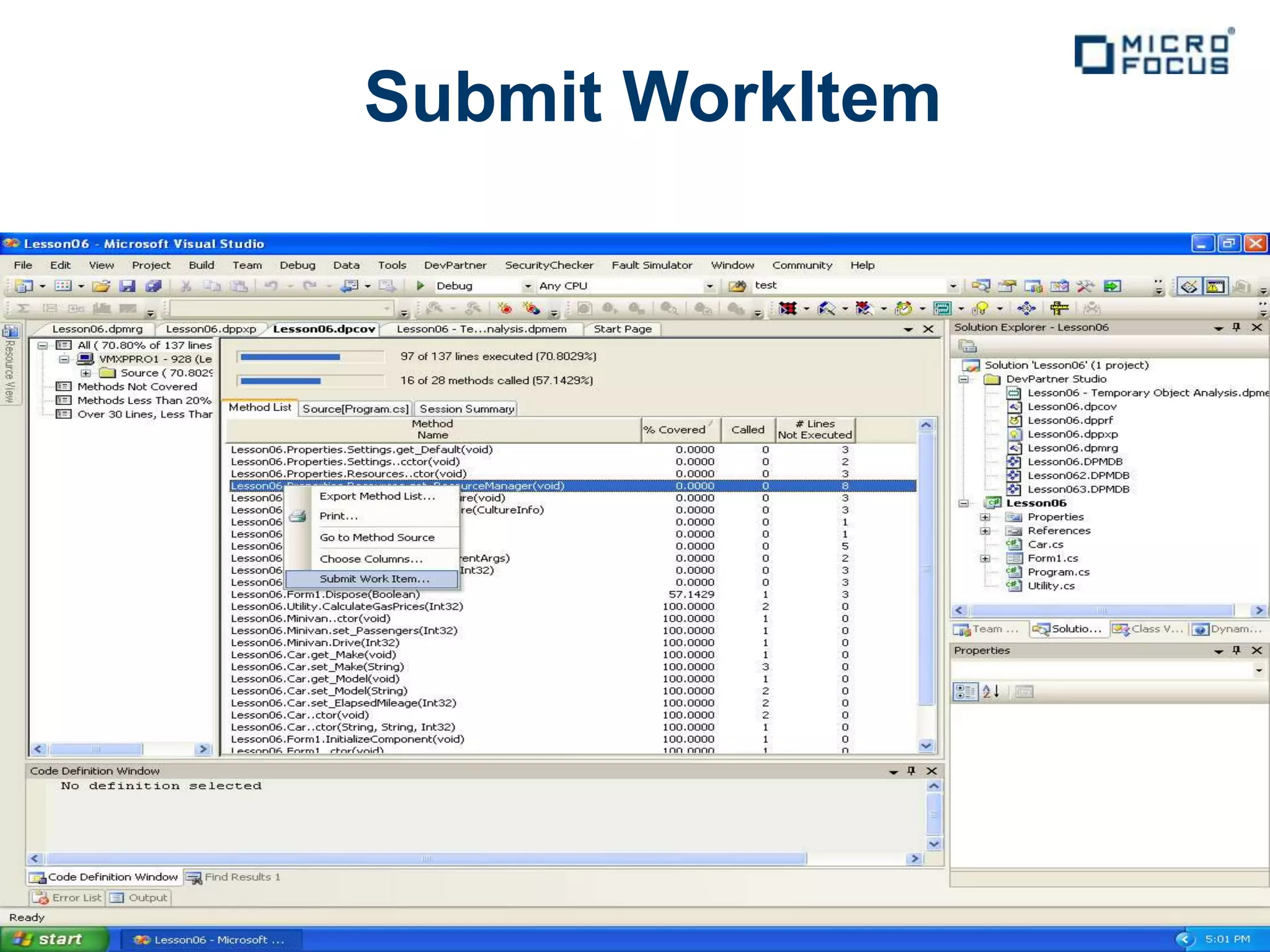Click the Save floppy disk icon

tap(127, 286)
